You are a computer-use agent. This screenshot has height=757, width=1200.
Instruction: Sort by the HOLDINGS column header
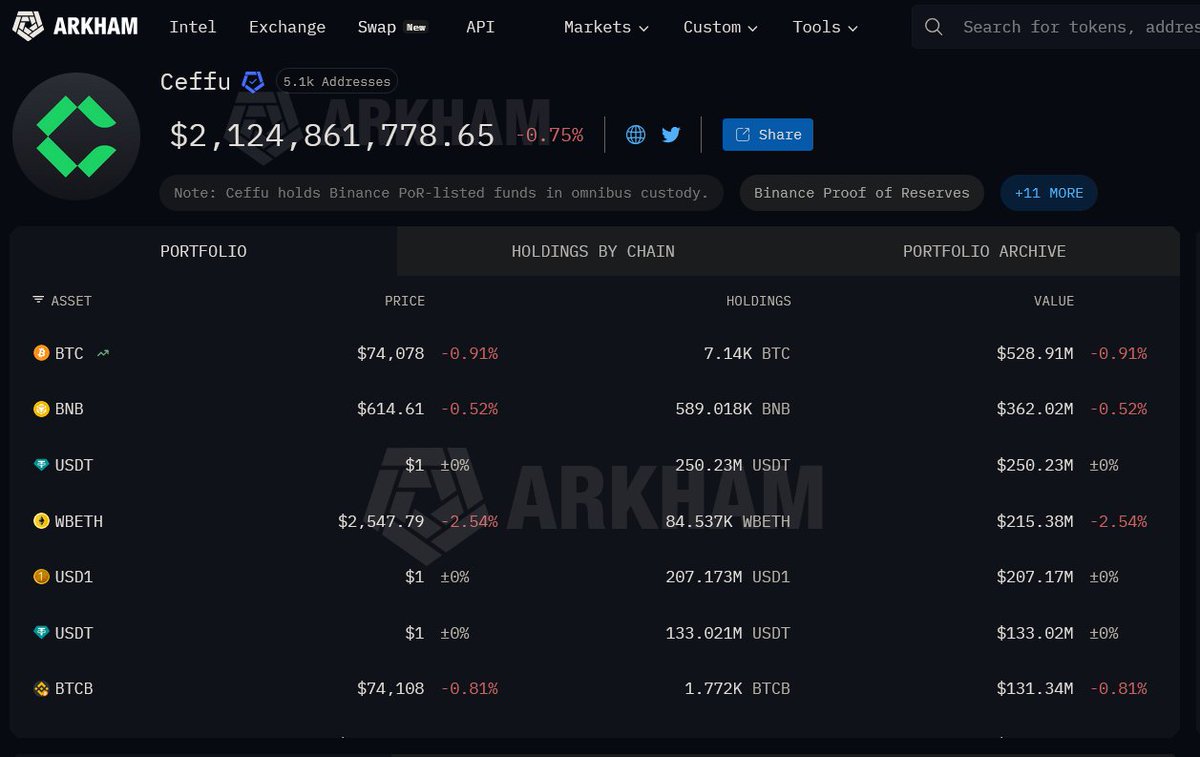coord(758,300)
